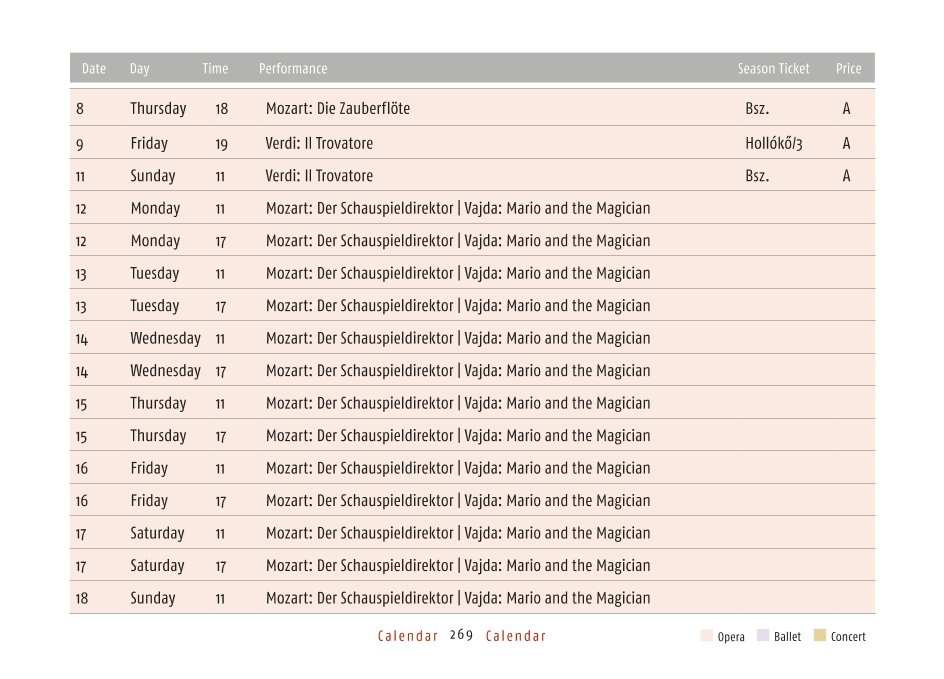
Task: Click the Season Ticket column header
Action: coord(774,69)
